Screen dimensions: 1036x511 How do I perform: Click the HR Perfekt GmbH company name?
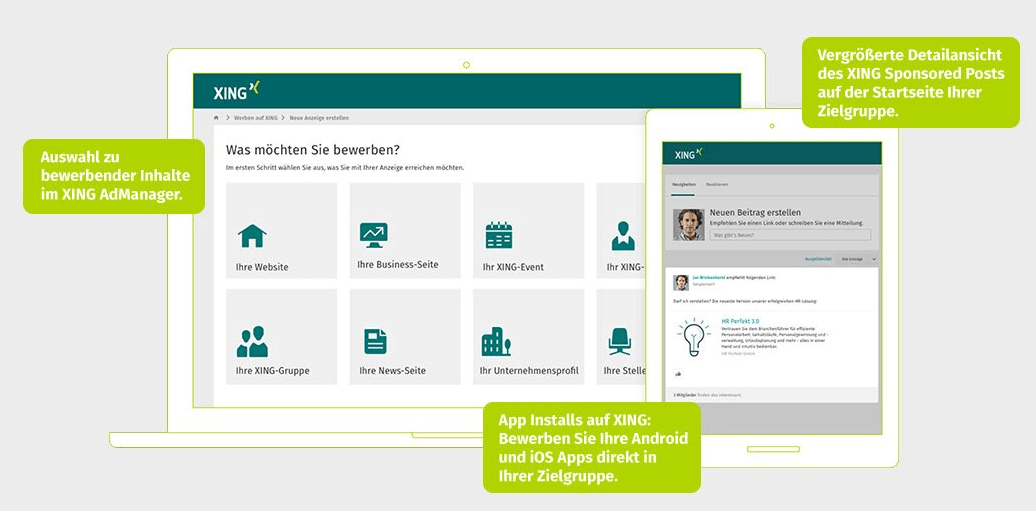(738, 354)
